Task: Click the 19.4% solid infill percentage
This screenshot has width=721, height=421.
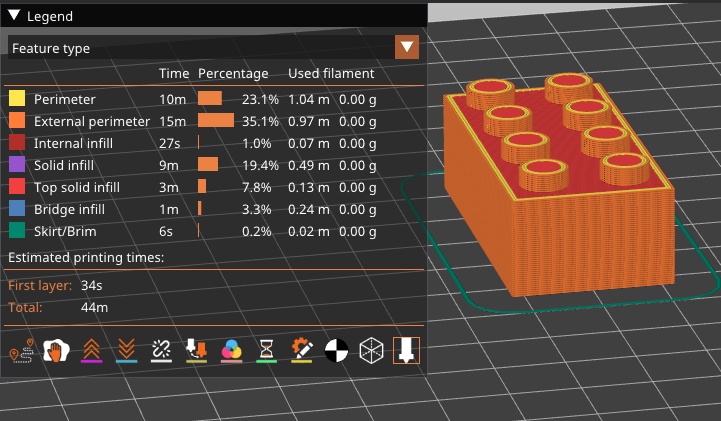Action: point(260,165)
